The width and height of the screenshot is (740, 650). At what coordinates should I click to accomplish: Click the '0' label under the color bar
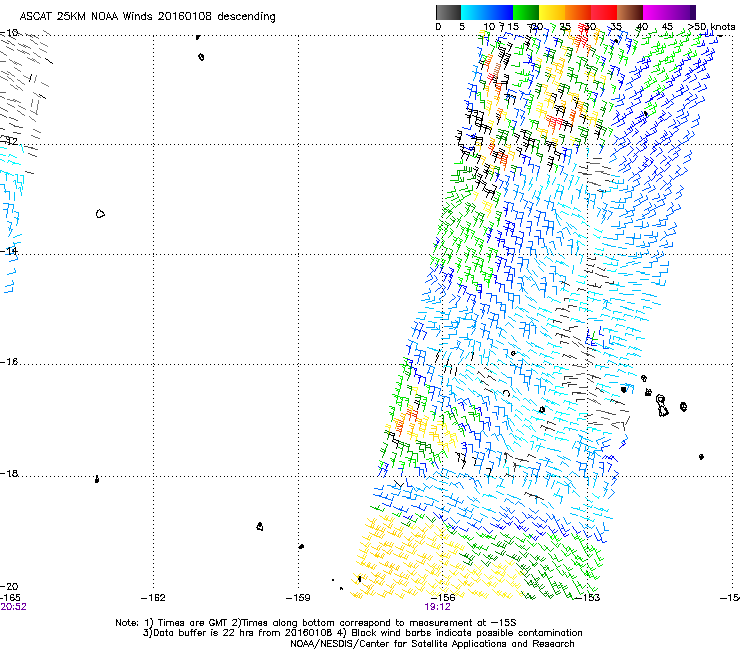(438, 27)
